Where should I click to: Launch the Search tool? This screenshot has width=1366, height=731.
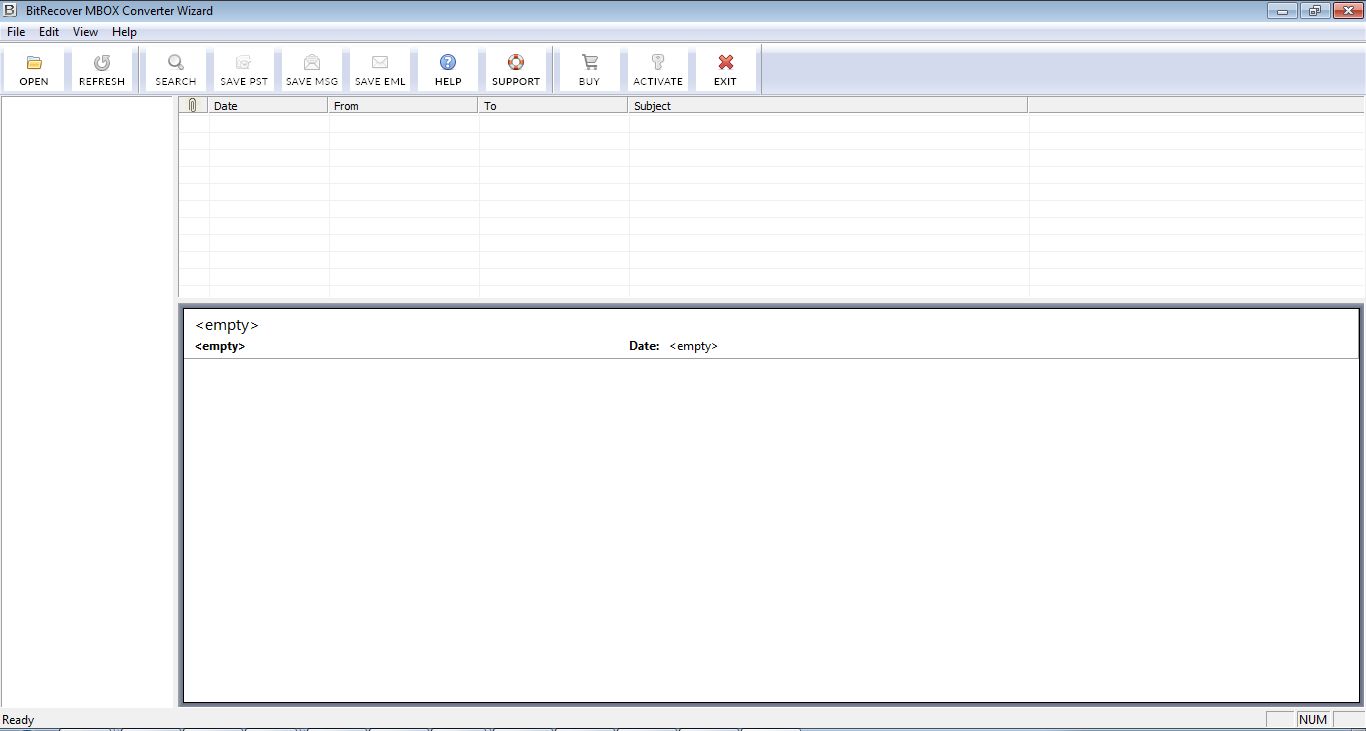point(176,70)
